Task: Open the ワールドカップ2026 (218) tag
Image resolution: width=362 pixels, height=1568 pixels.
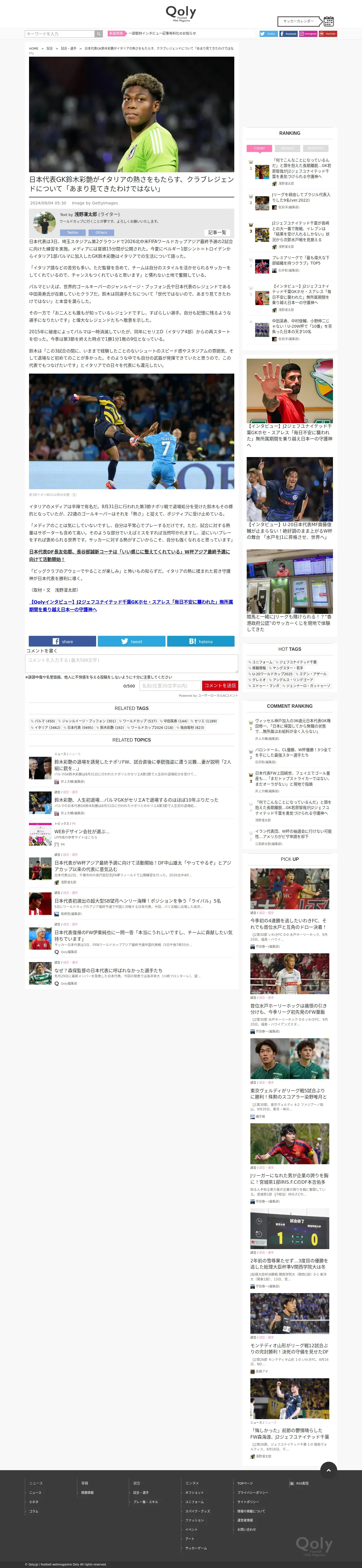Action: (x=150, y=727)
